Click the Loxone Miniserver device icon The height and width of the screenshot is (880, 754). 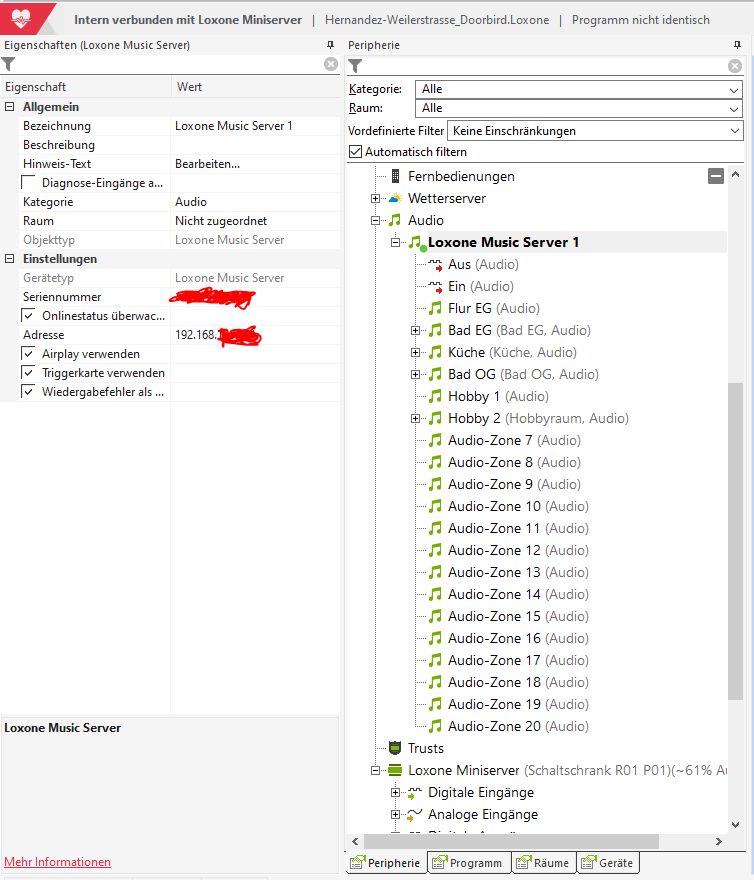click(x=395, y=770)
